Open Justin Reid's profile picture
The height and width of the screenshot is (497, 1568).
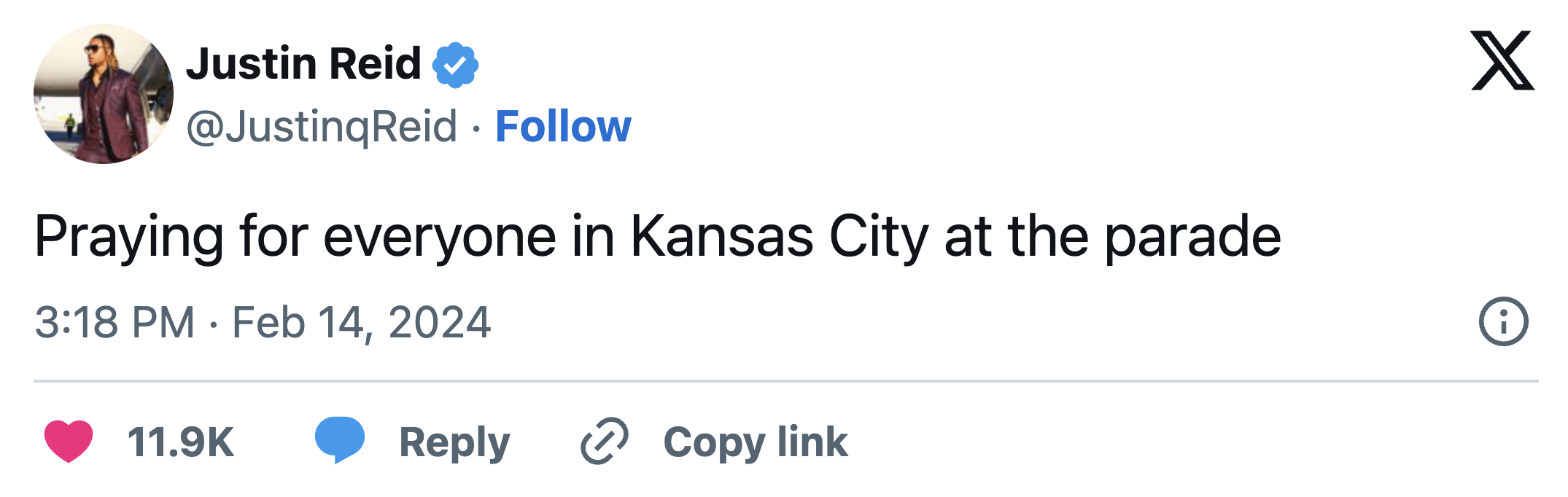pos(104,94)
